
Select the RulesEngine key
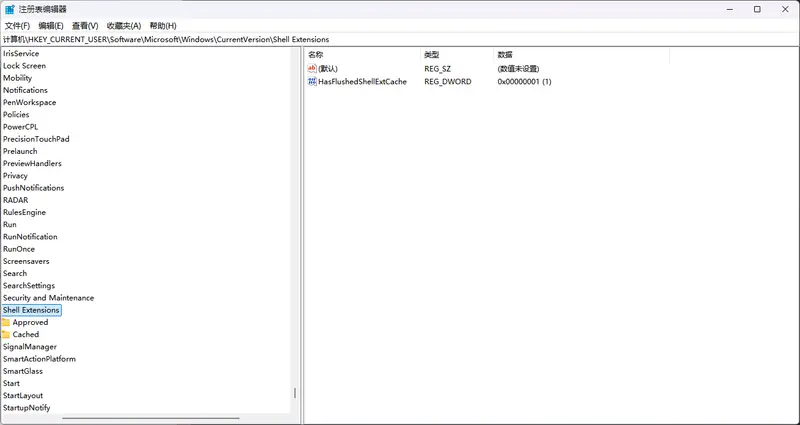(24, 213)
